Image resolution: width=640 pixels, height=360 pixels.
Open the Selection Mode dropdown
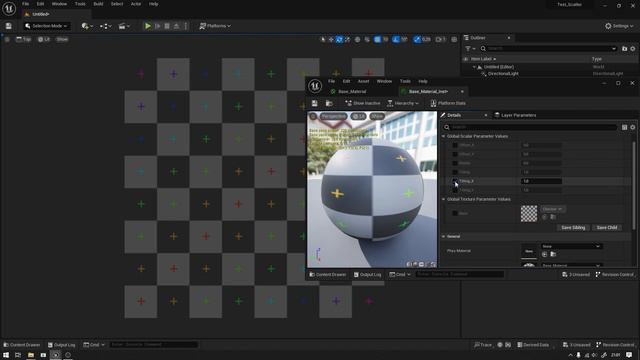(46, 26)
